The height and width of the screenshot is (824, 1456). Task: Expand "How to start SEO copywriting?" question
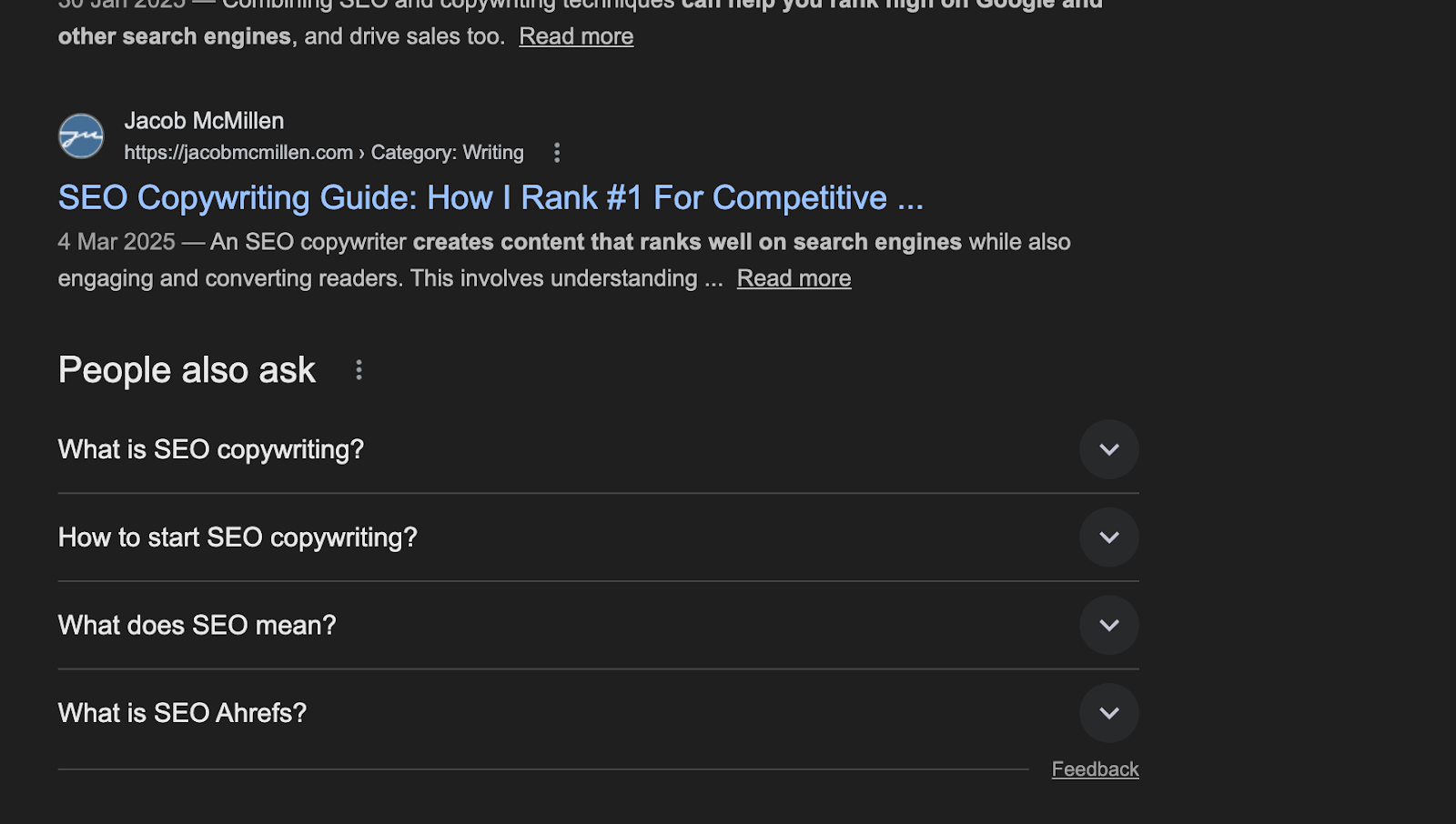1108,537
